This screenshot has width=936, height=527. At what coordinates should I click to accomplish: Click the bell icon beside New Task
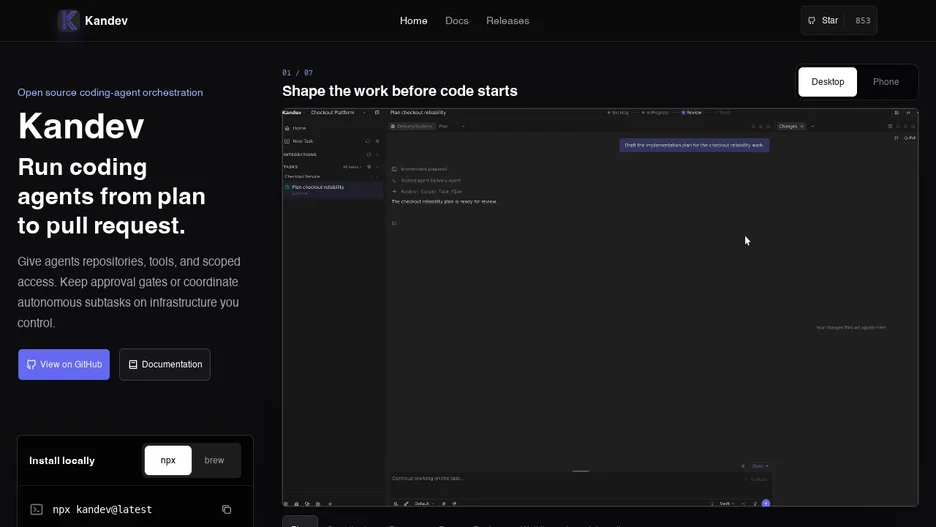[x=368, y=141]
